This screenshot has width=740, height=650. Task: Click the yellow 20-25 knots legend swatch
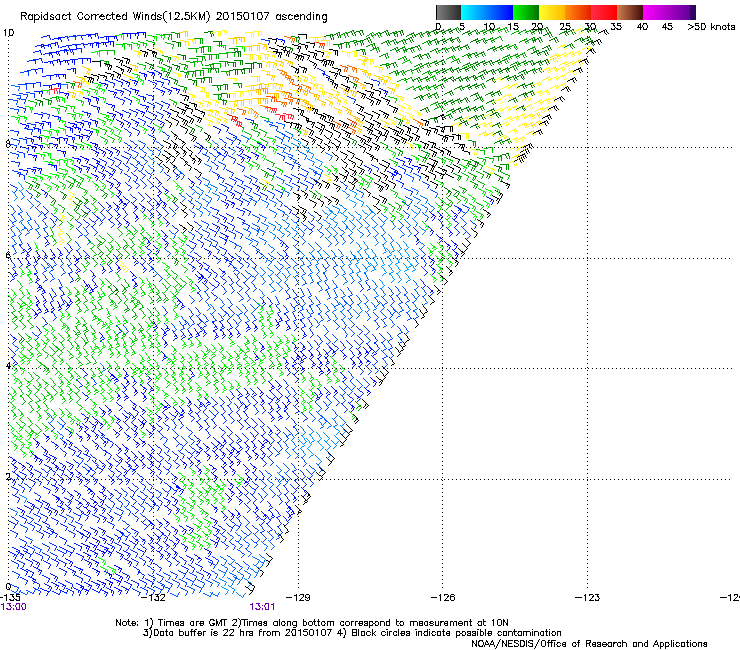pos(552,12)
